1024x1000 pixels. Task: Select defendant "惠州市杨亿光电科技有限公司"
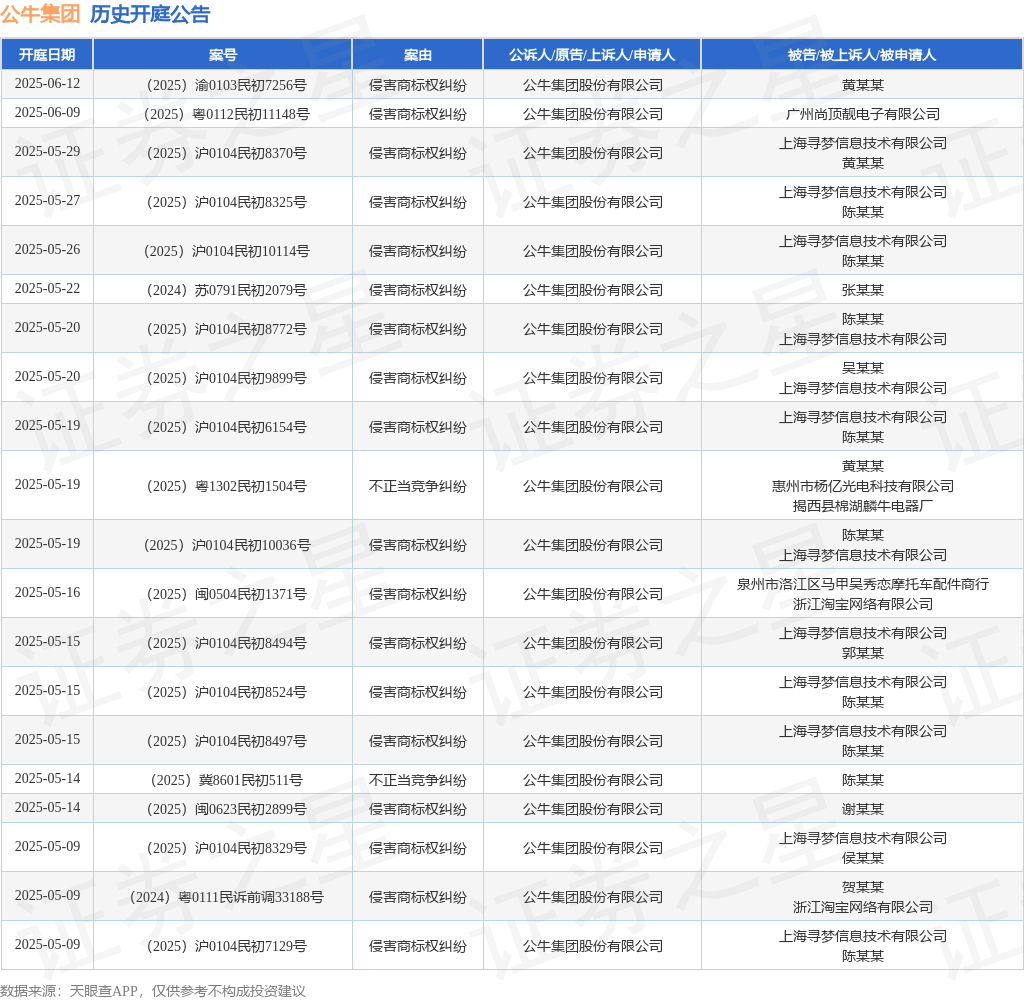click(x=863, y=486)
